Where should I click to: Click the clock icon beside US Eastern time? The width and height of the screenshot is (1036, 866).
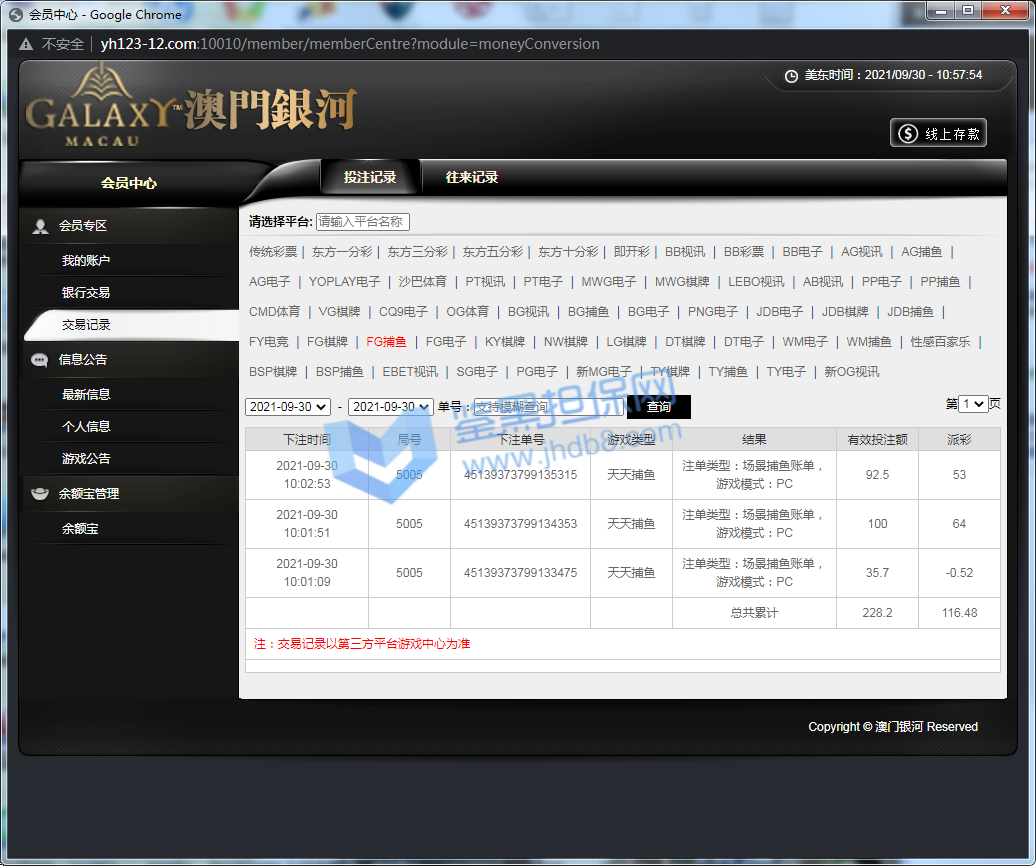tap(791, 75)
